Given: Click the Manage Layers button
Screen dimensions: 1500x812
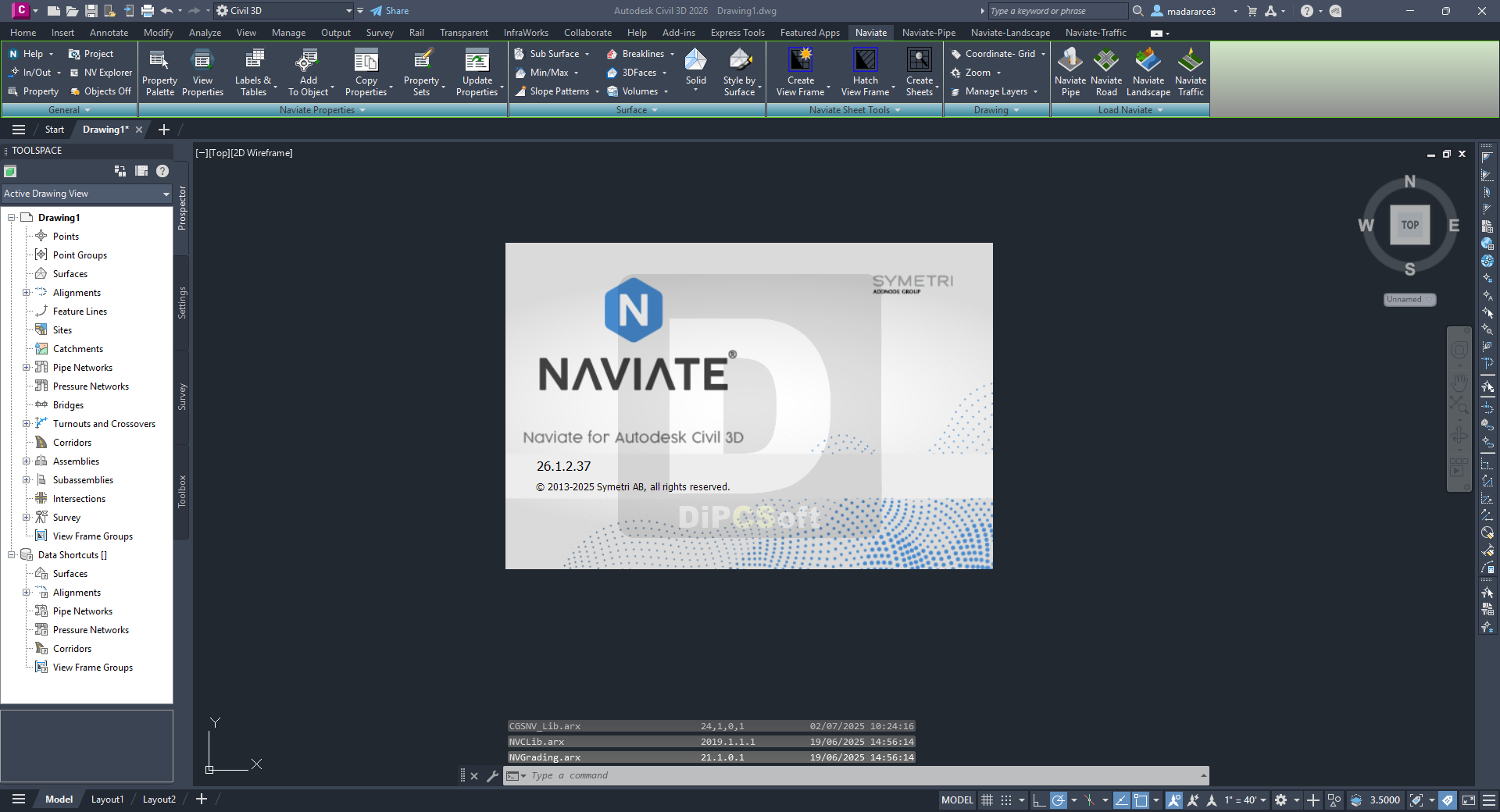Looking at the screenshot, I should 995,91.
